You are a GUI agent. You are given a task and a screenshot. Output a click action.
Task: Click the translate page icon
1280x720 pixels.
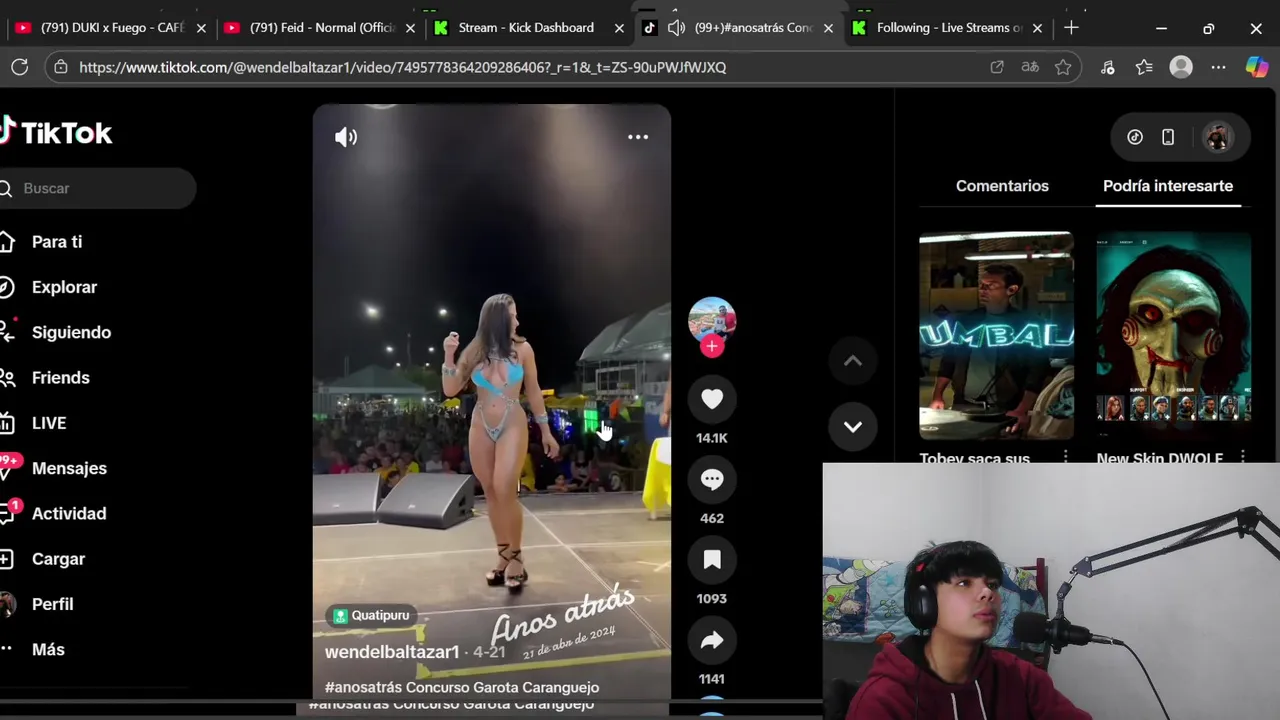pyautogui.click(x=1030, y=67)
